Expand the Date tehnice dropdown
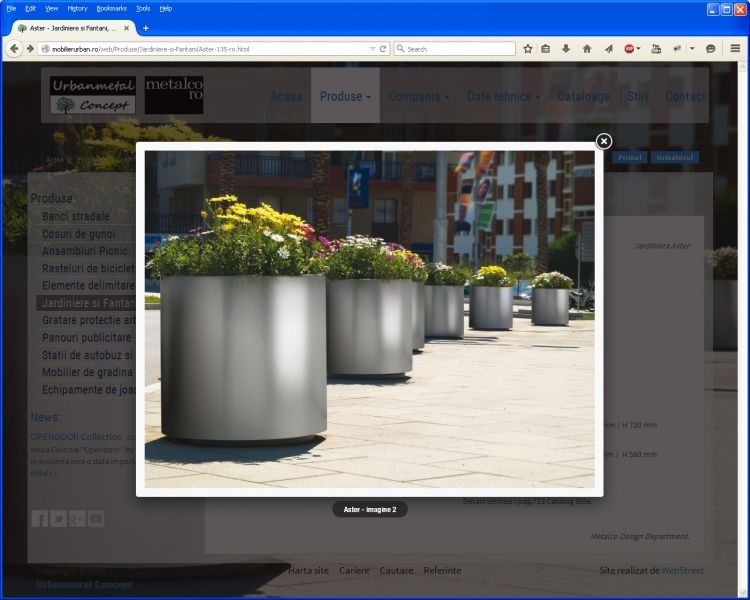The image size is (750, 600). (503, 96)
